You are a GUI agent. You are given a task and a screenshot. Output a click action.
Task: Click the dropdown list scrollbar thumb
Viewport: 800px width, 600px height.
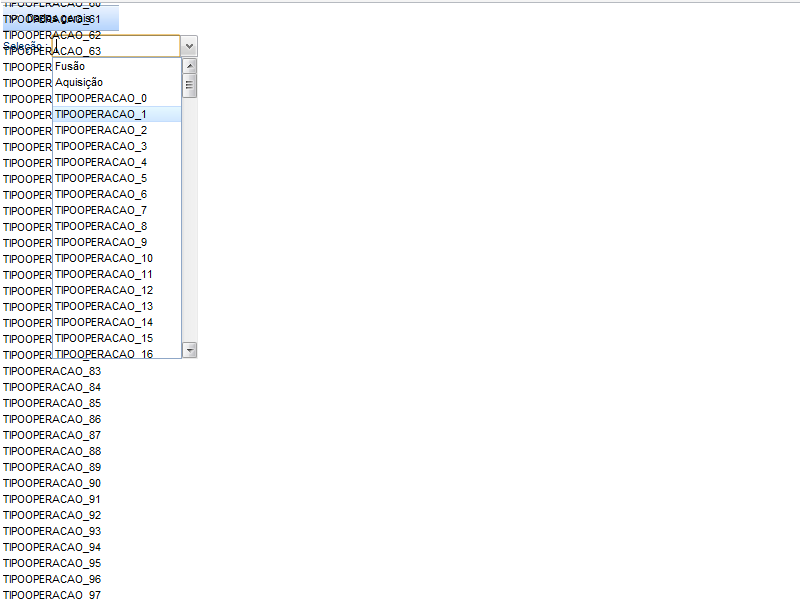tap(190, 86)
